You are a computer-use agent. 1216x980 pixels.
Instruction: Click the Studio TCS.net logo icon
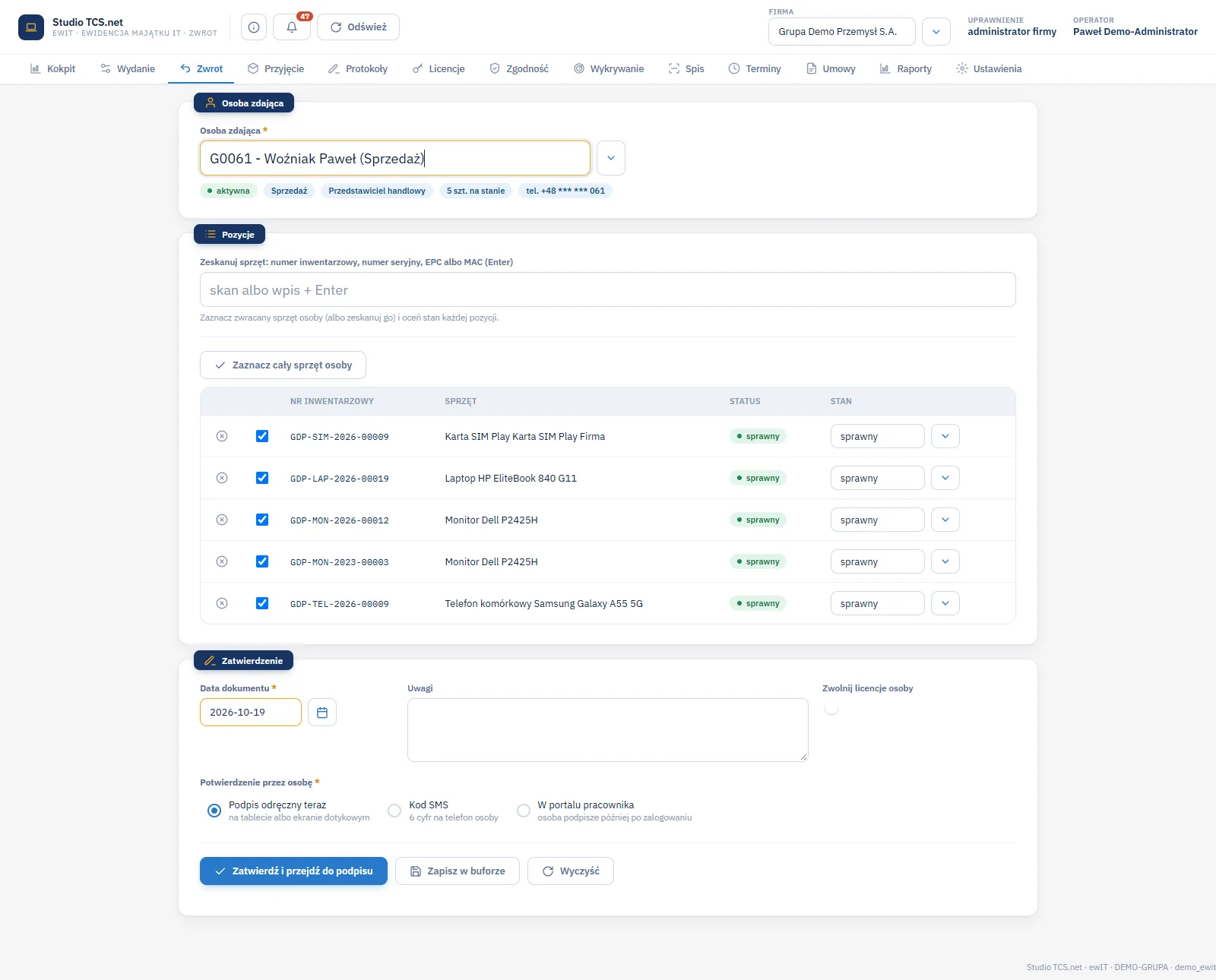point(31,27)
